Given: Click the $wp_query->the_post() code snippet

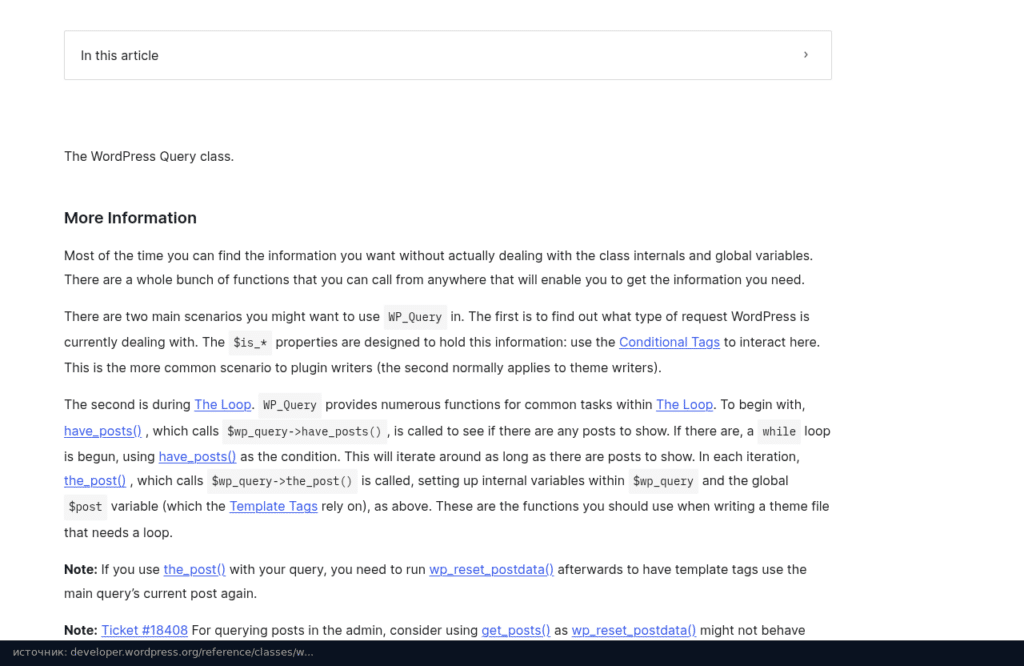Looking at the screenshot, I should 281,481.
